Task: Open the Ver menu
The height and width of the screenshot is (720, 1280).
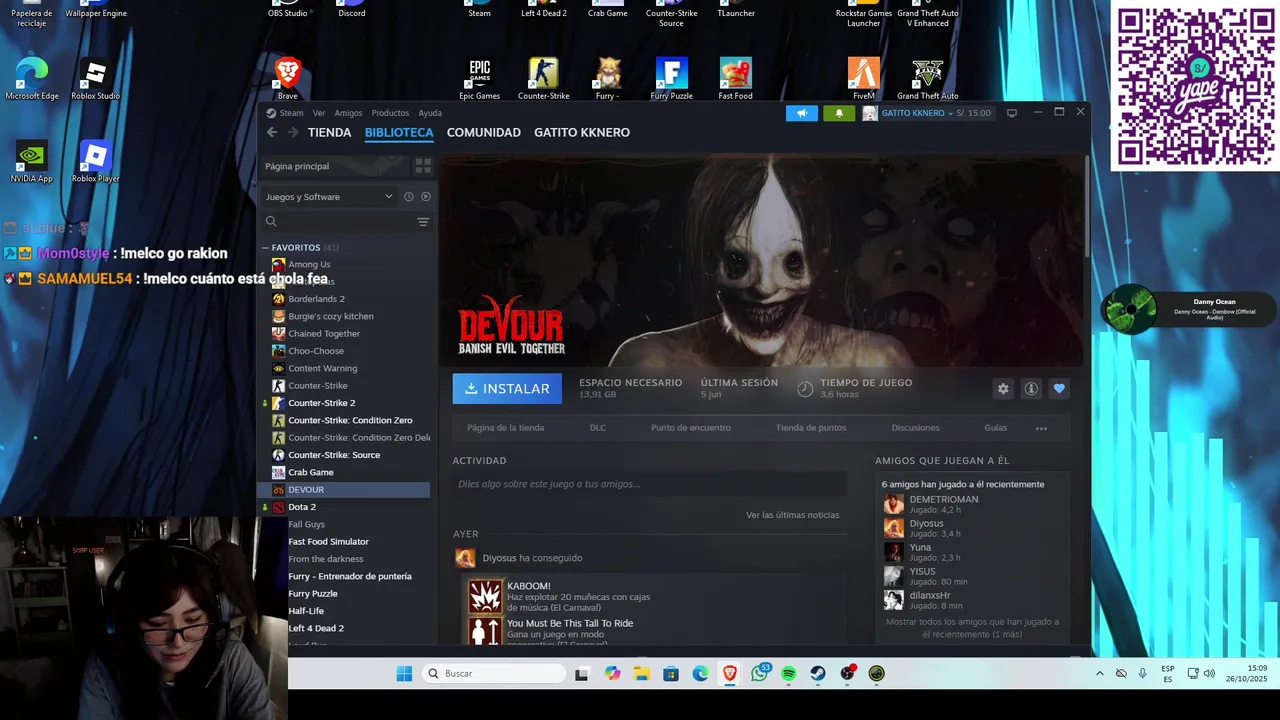Action: [319, 113]
